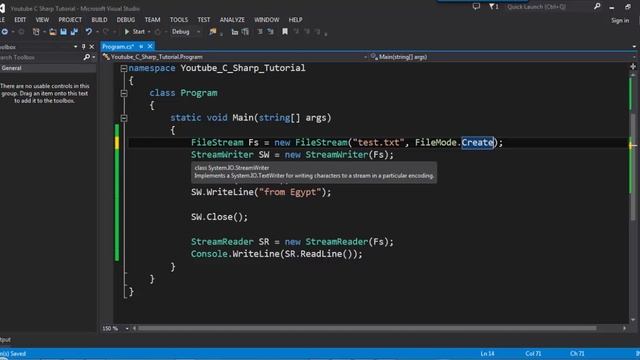Screen dimensions: 640x360
Task: Open the VIEW menu
Action: tap(42, 20)
